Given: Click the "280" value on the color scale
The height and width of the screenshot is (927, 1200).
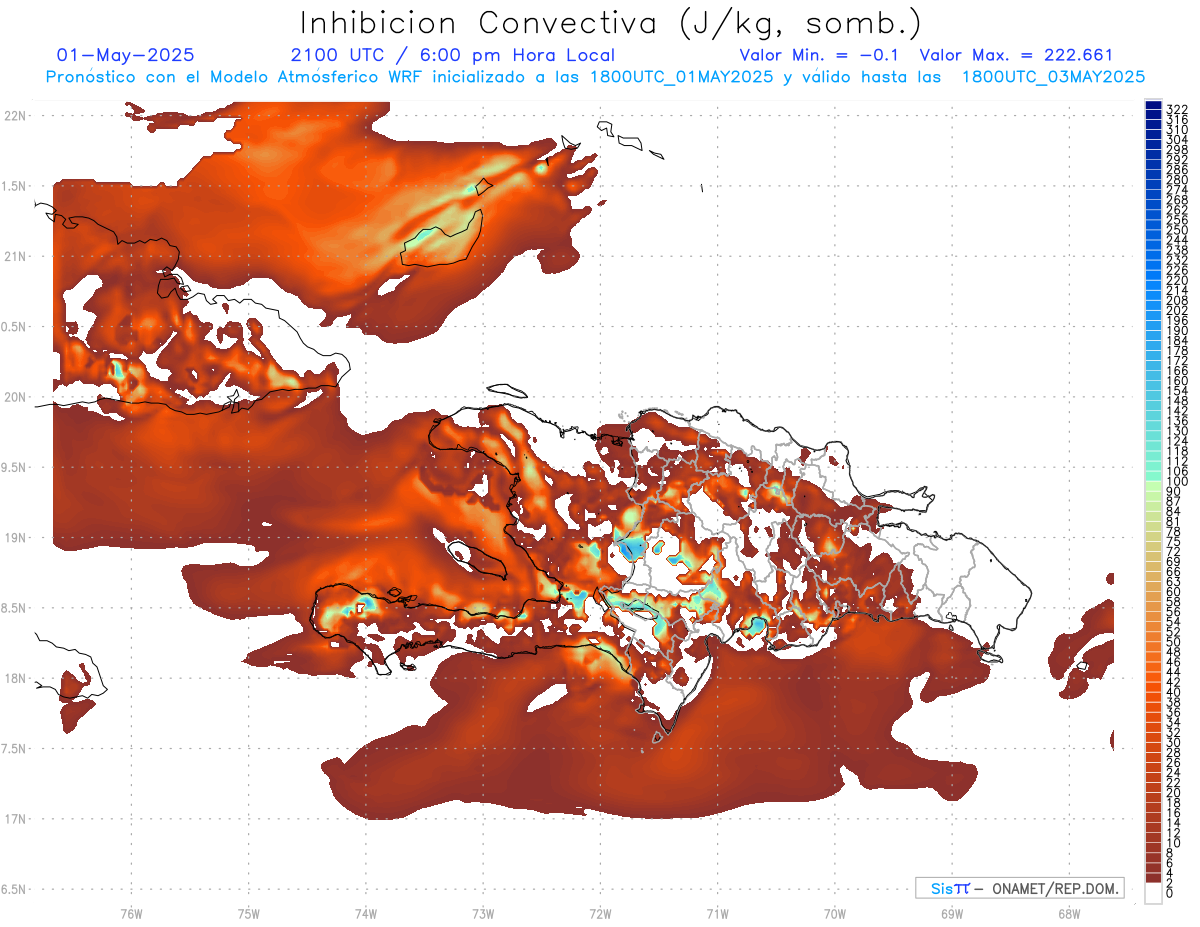Looking at the screenshot, I should coord(1176,179).
